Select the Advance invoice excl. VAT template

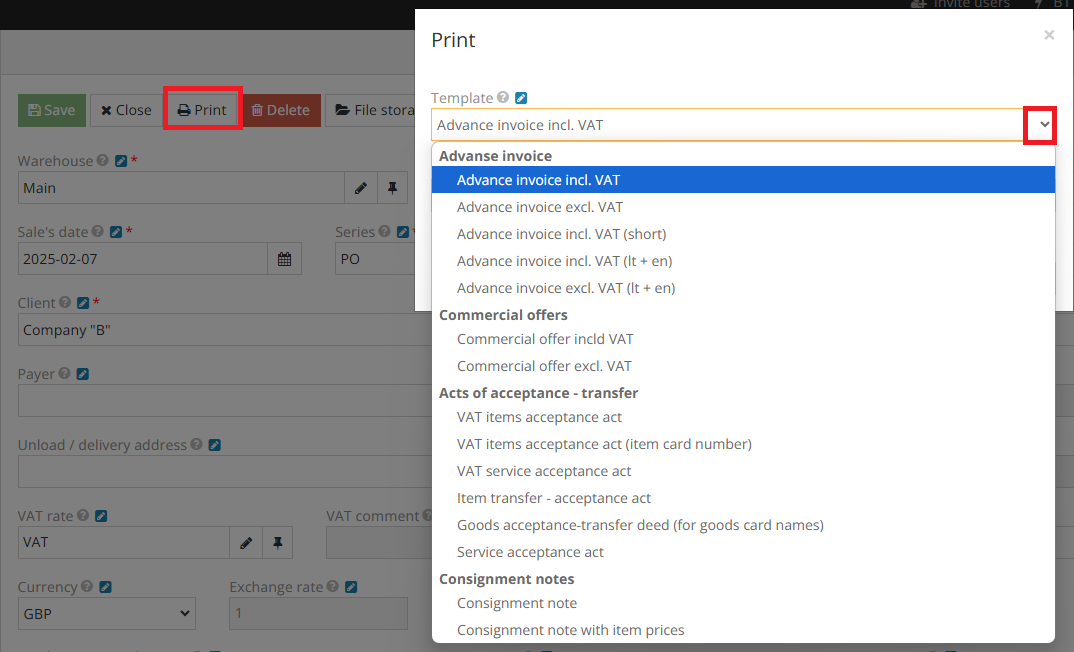(540, 206)
